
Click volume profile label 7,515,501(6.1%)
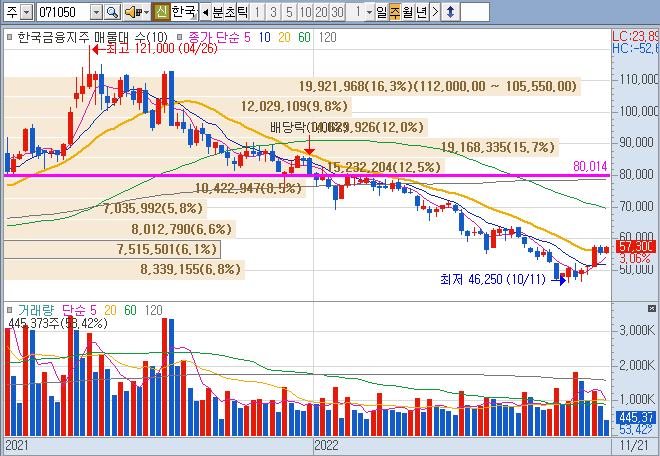pyautogui.click(x=167, y=249)
